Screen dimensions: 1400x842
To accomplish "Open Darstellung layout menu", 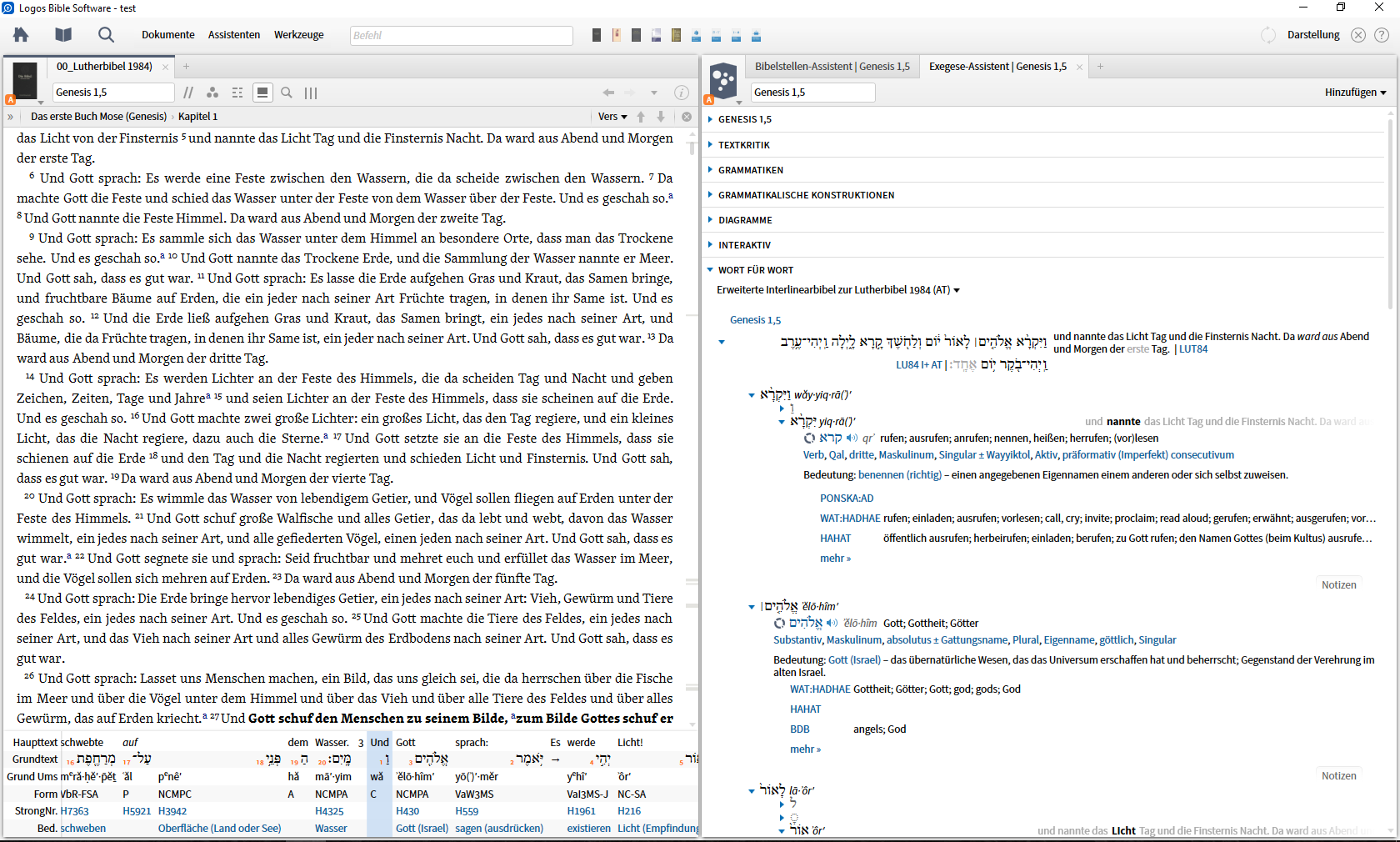I will click(x=1313, y=35).
